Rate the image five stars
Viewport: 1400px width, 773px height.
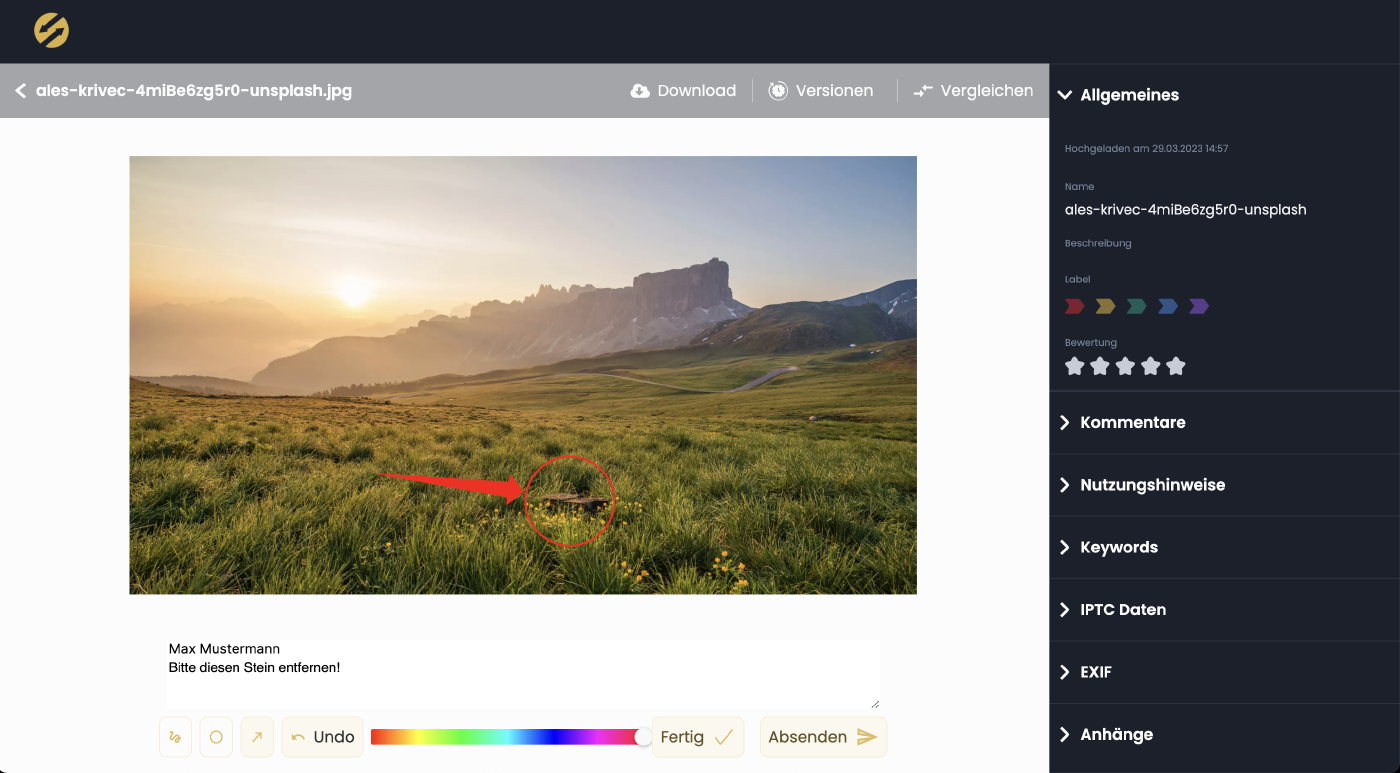point(1176,366)
